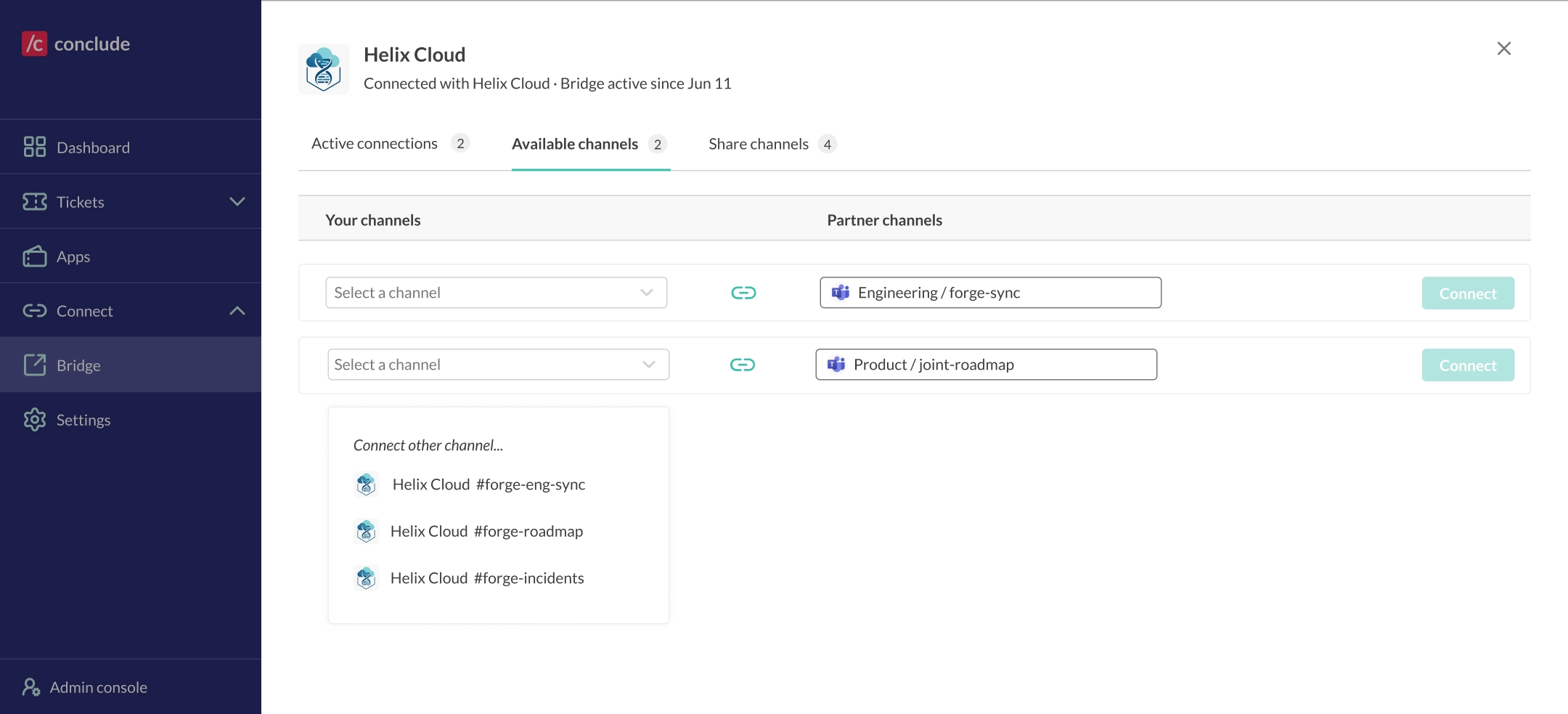Connect the Product / joint-roadmap channel
The image size is (1568, 714).
[1468, 365]
